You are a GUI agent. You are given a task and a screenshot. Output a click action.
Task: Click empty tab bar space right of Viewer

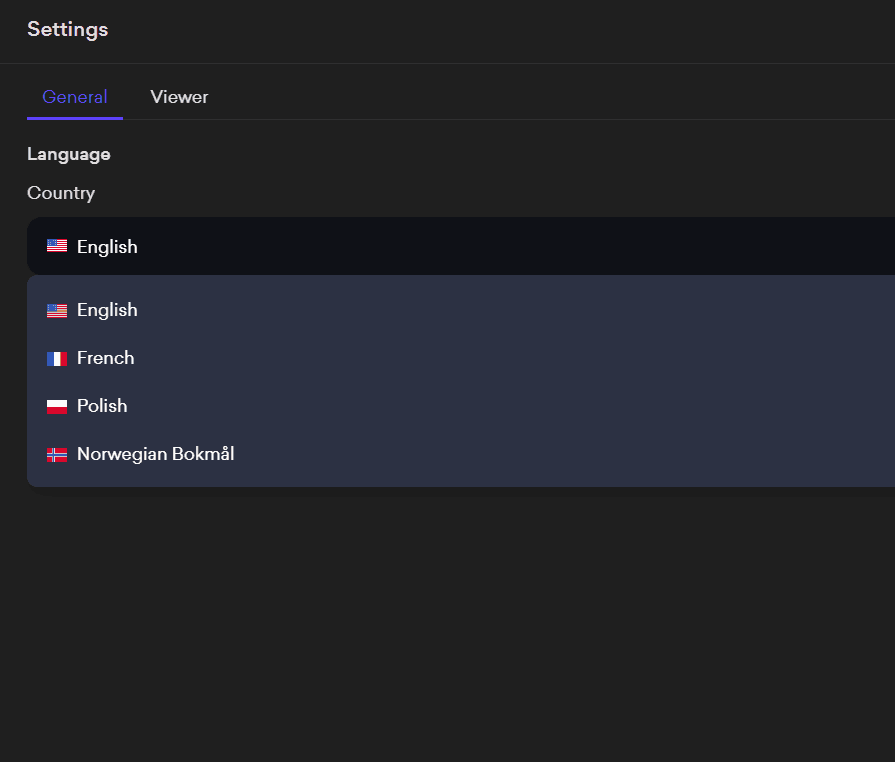point(550,97)
